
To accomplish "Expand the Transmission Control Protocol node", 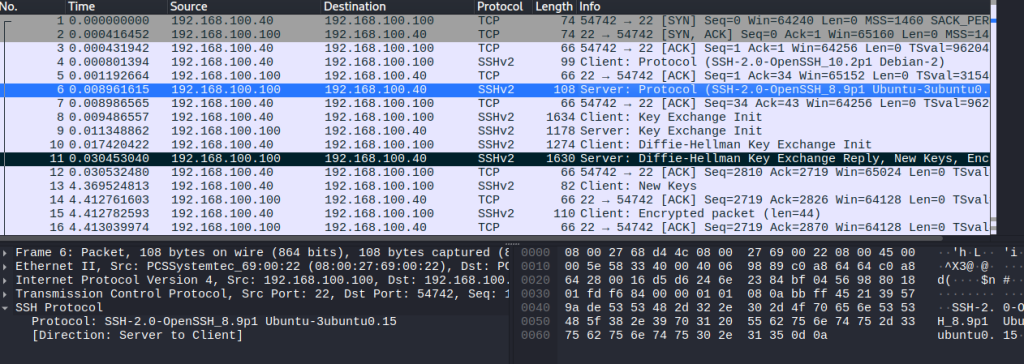I will [6, 293].
